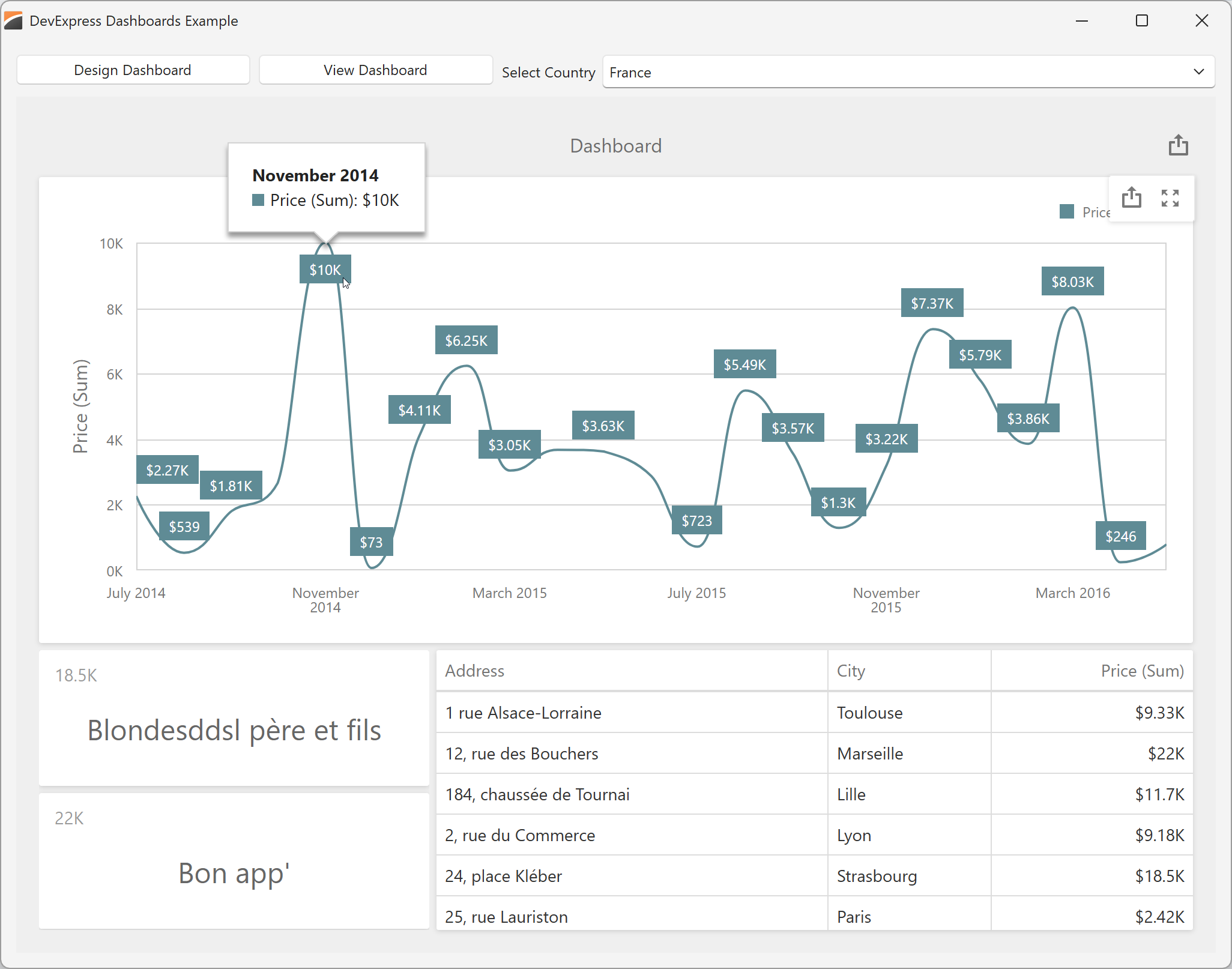The width and height of the screenshot is (1232, 969).
Task: Maximize the chart with fullscreen icon
Action: 1170,198
